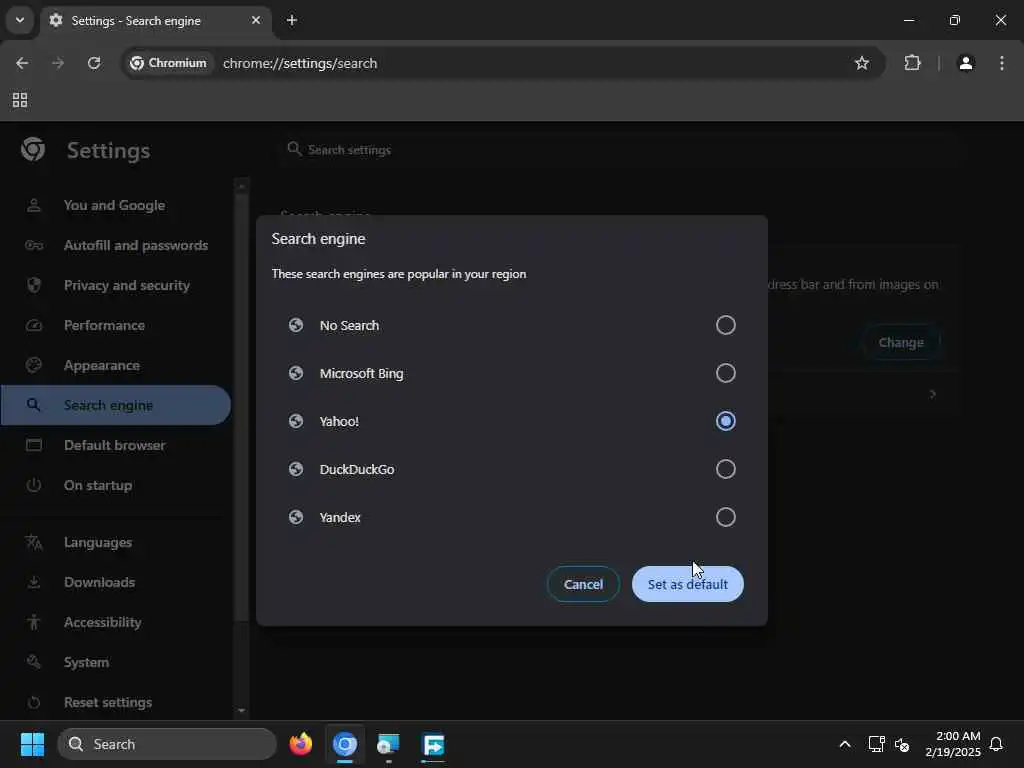This screenshot has height=768, width=1024.
Task: Click the taskbar Search box
Action: point(167,744)
